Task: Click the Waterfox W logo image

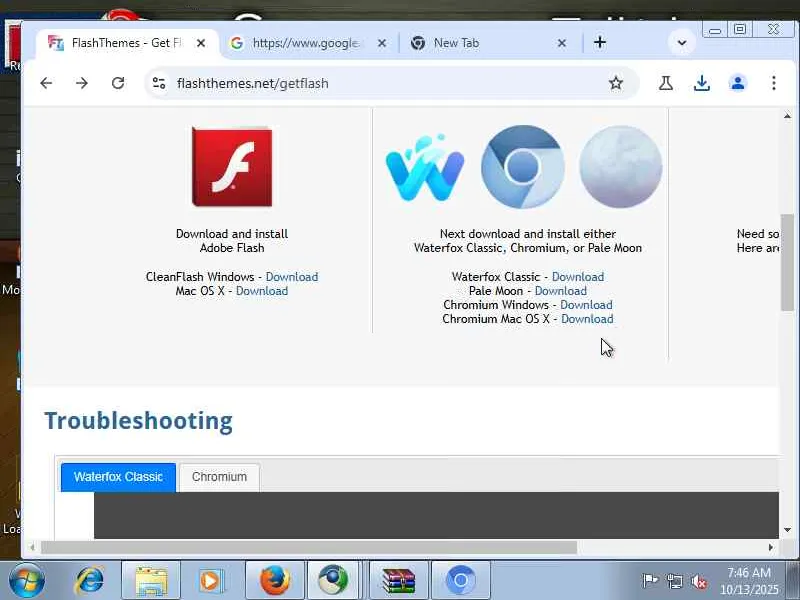Action: click(425, 167)
